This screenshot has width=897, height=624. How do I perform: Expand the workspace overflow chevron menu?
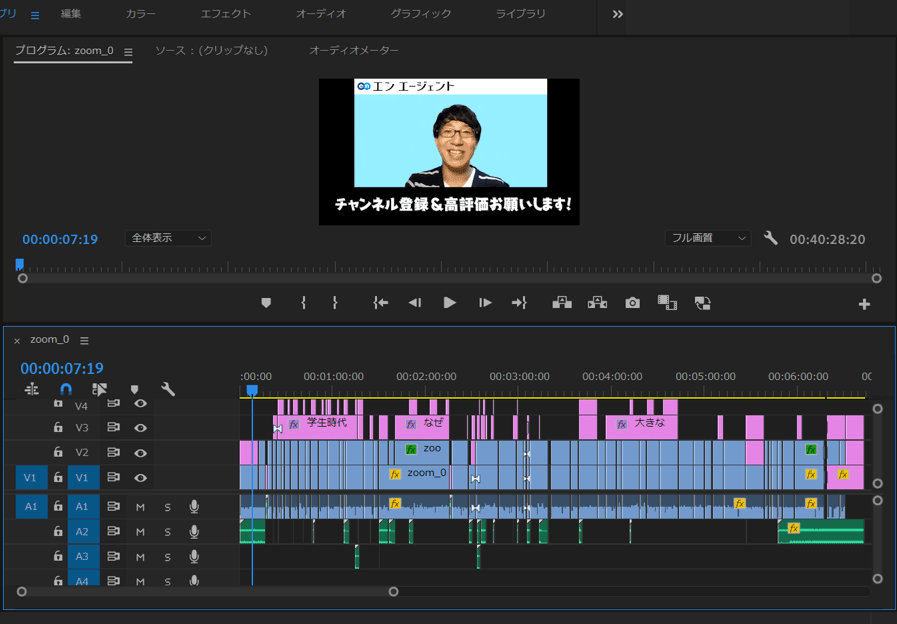tap(617, 14)
